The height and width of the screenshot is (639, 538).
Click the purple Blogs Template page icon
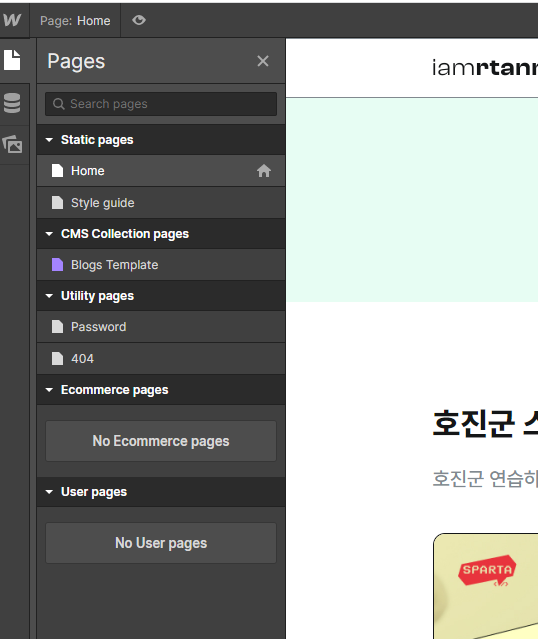point(57,265)
